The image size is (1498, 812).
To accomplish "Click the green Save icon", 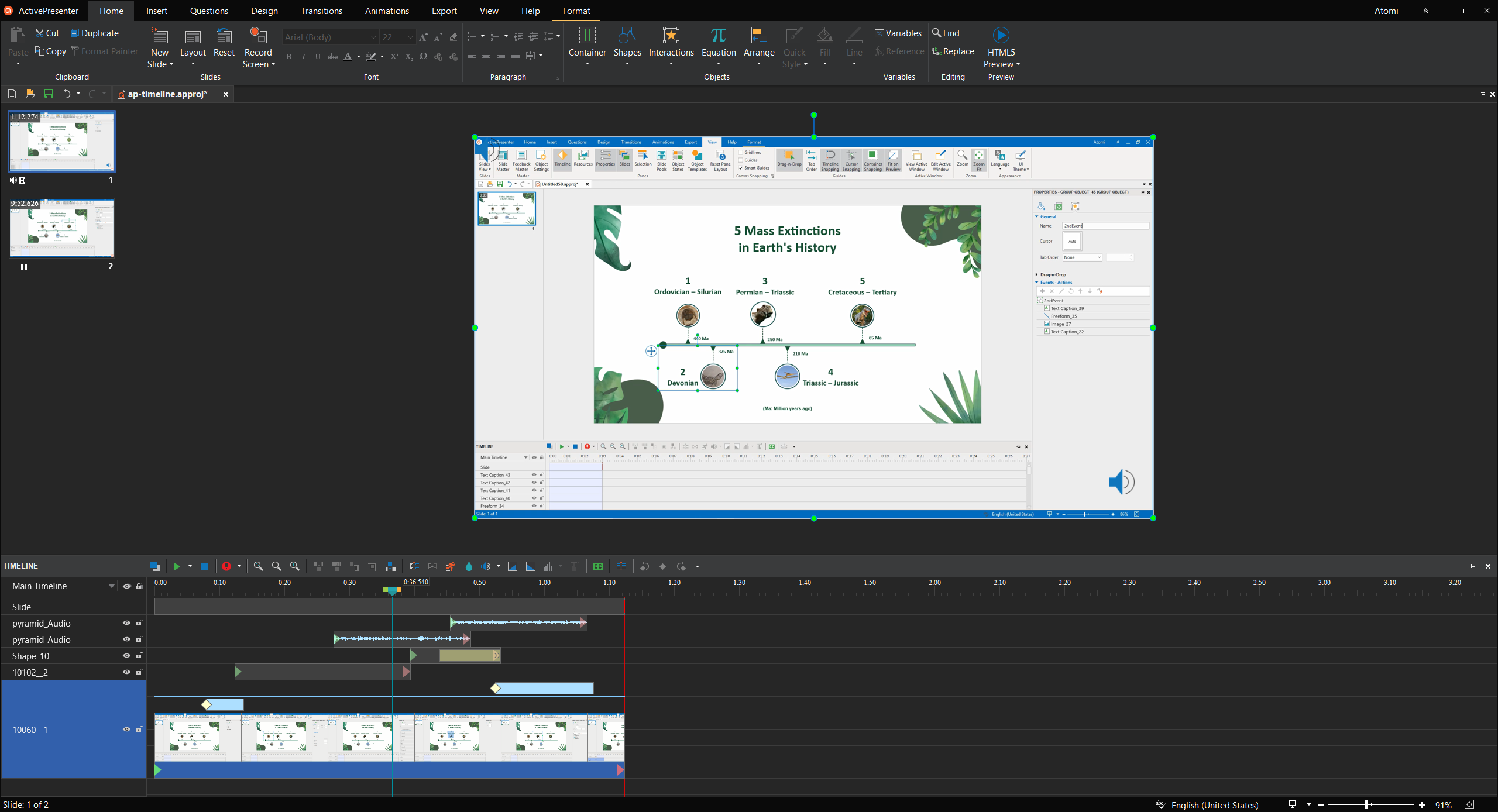I will [x=49, y=94].
